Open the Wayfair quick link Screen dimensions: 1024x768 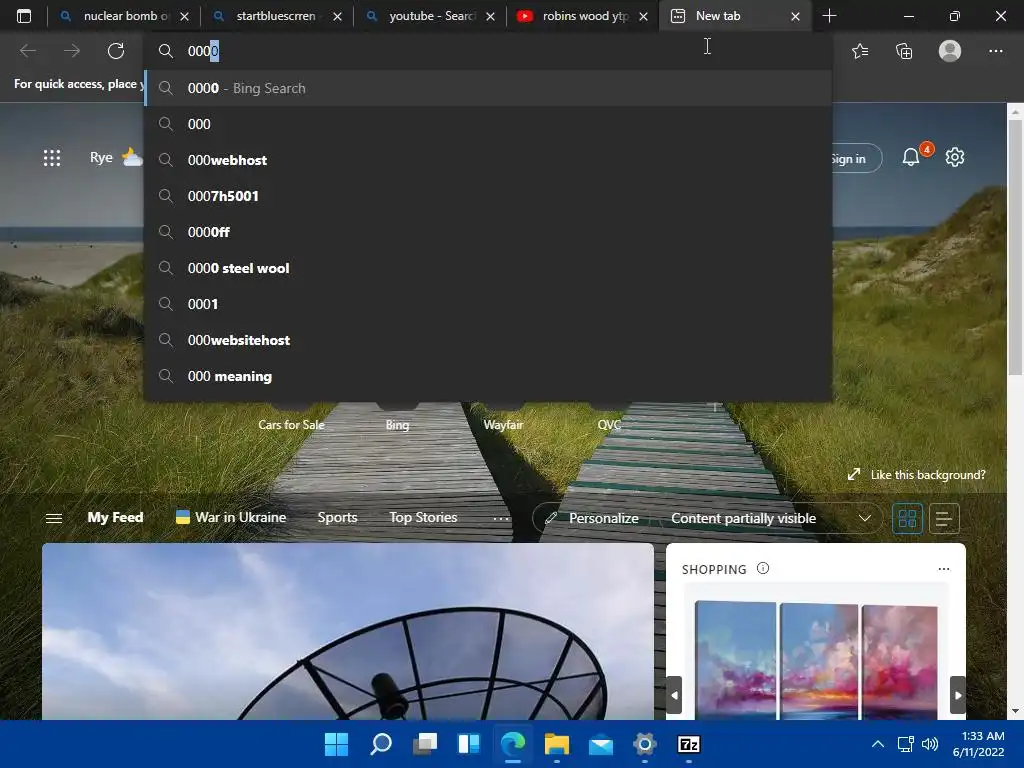pyautogui.click(x=504, y=424)
